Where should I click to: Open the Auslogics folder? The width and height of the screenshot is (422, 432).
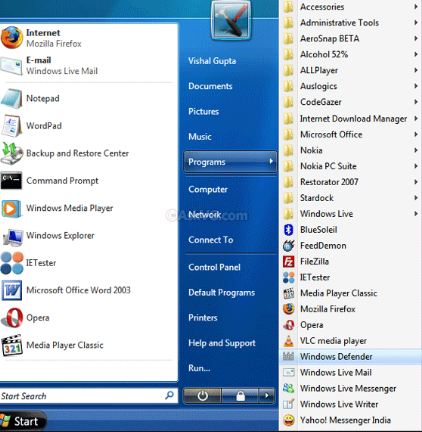point(349,86)
